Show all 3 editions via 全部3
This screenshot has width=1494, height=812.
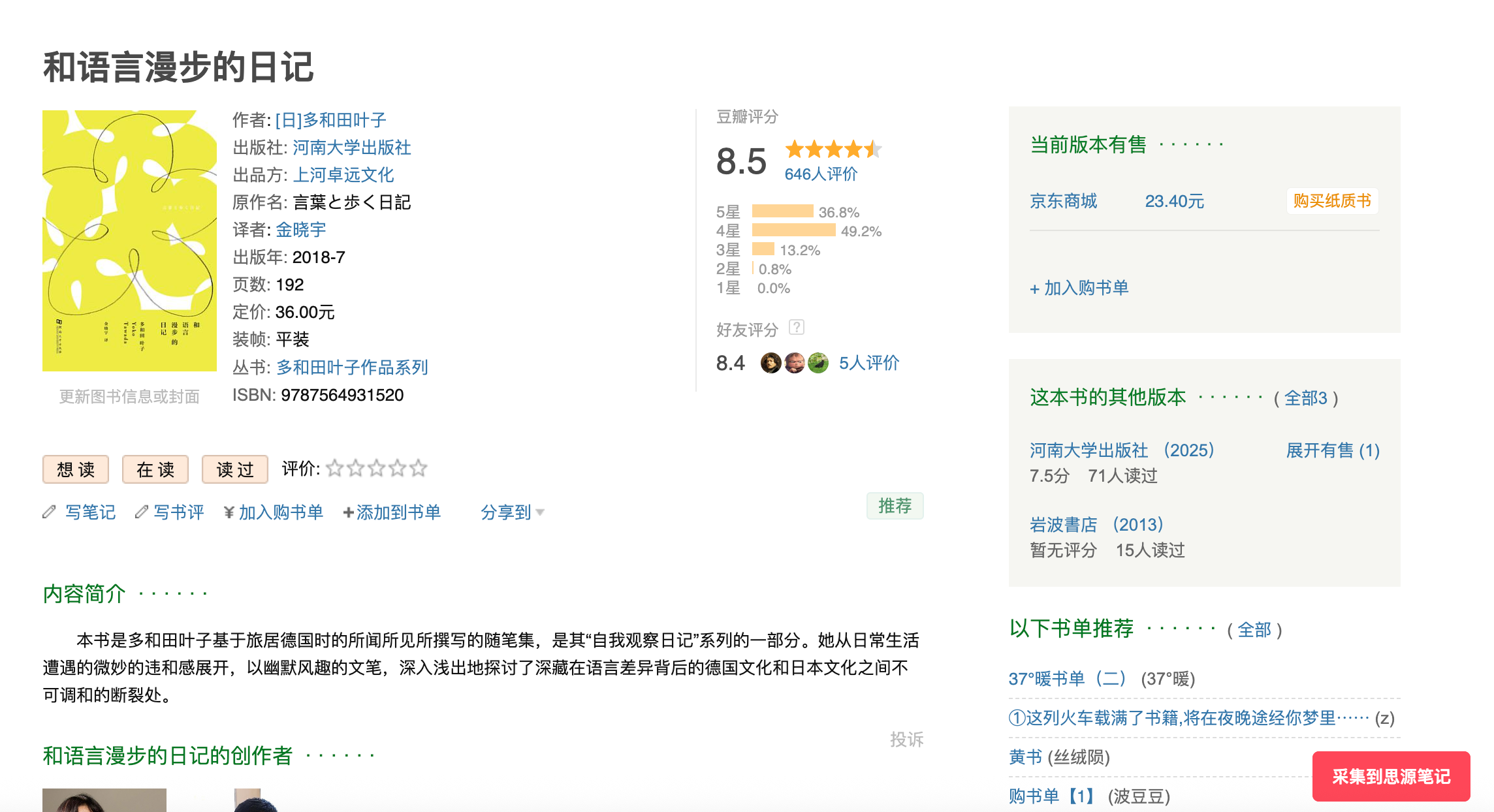coord(1305,398)
